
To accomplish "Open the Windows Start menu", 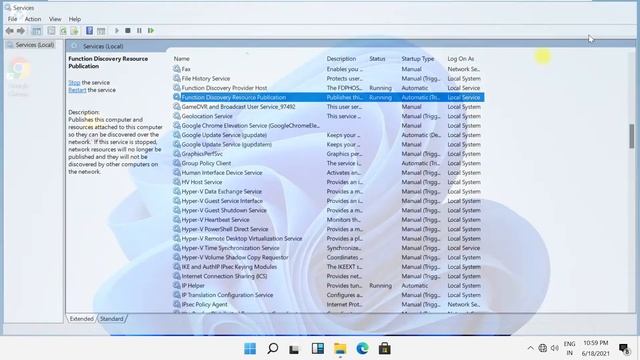I will point(250,349).
